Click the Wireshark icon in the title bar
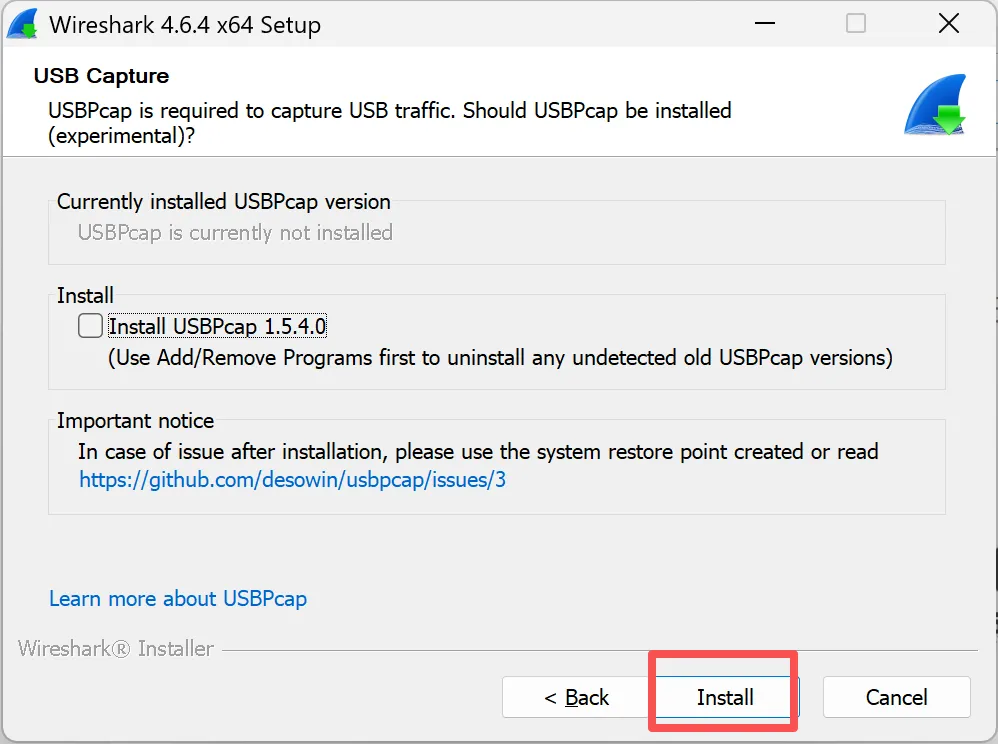998x744 pixels. pyautogui.click(x=24, y=24)
